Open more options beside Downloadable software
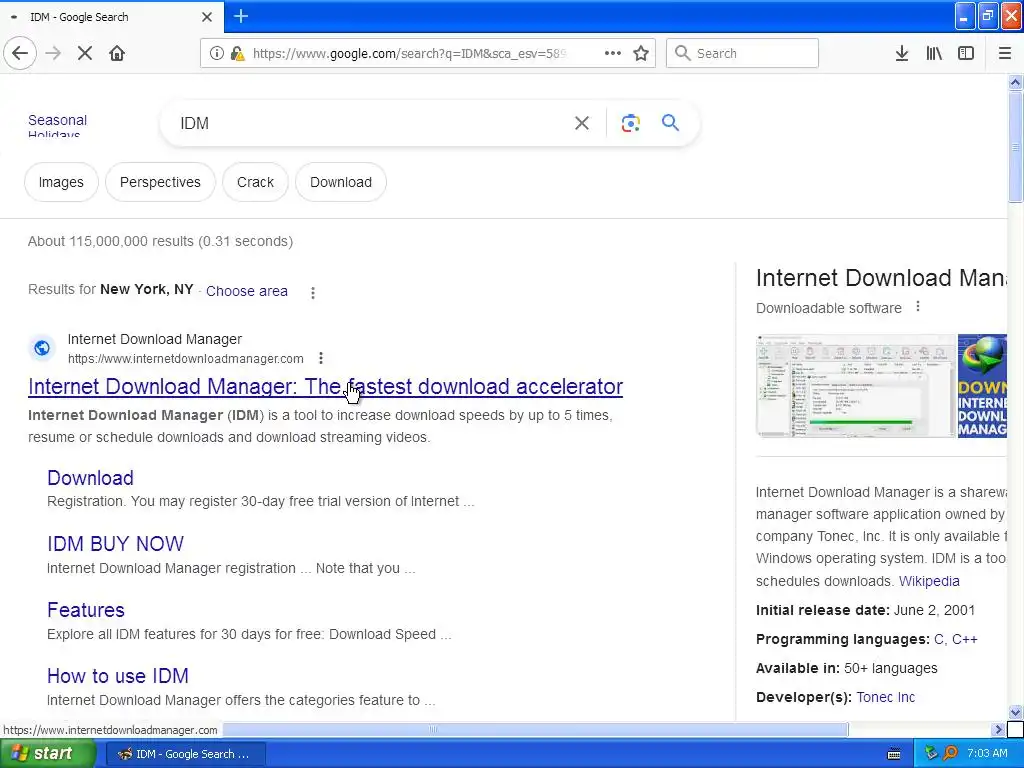The image size is (1024, 768). point(918,306)
